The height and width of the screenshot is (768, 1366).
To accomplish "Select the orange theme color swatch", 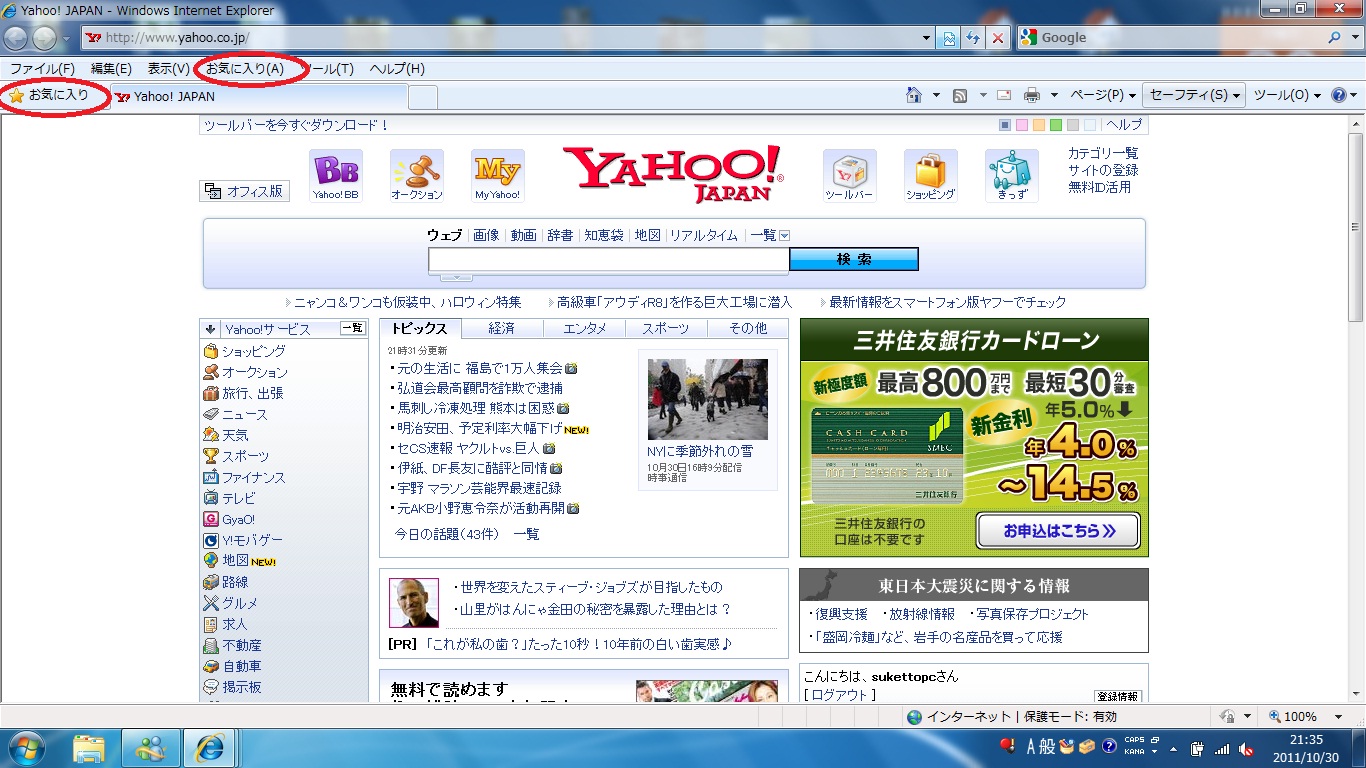I will click(x=1039, y=125).
